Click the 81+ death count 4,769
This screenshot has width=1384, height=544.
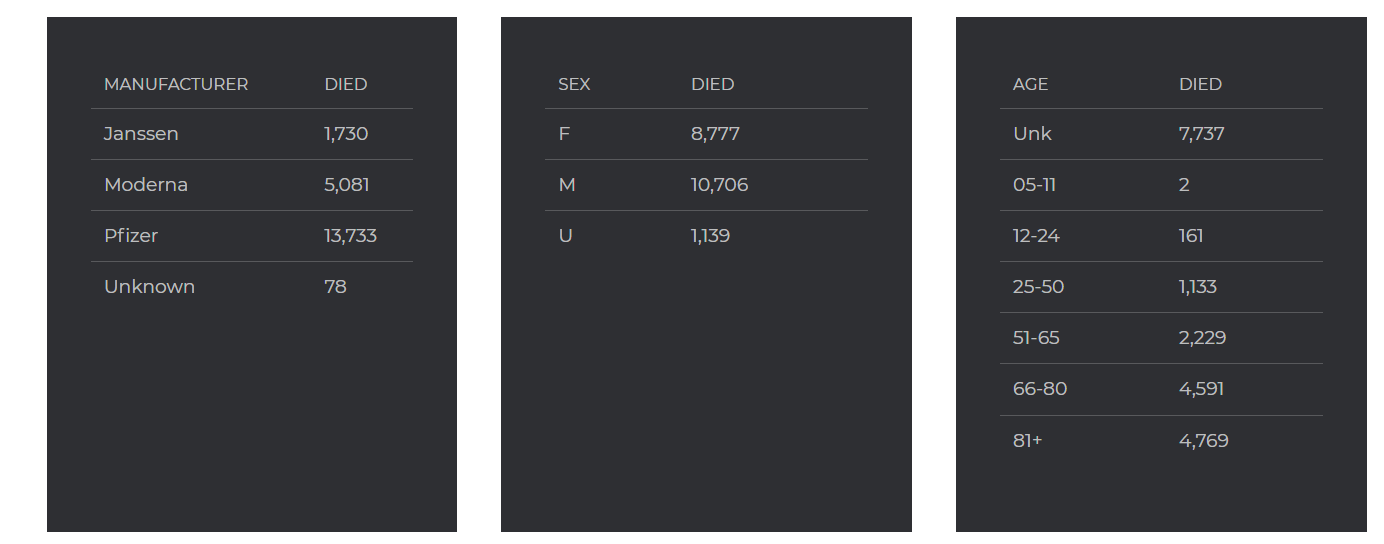point(1203,441)
